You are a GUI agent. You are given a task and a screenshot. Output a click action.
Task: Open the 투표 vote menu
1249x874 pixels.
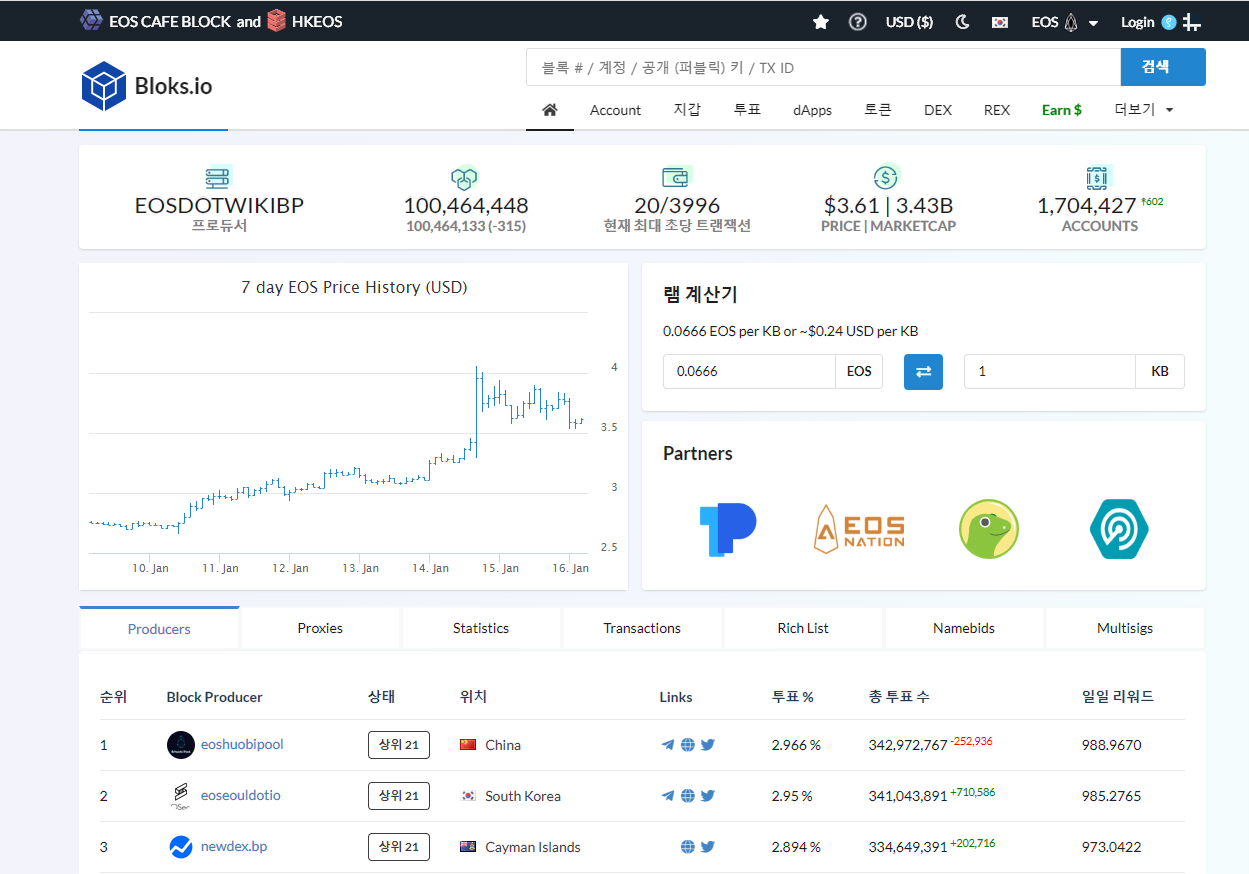point(747,110)
